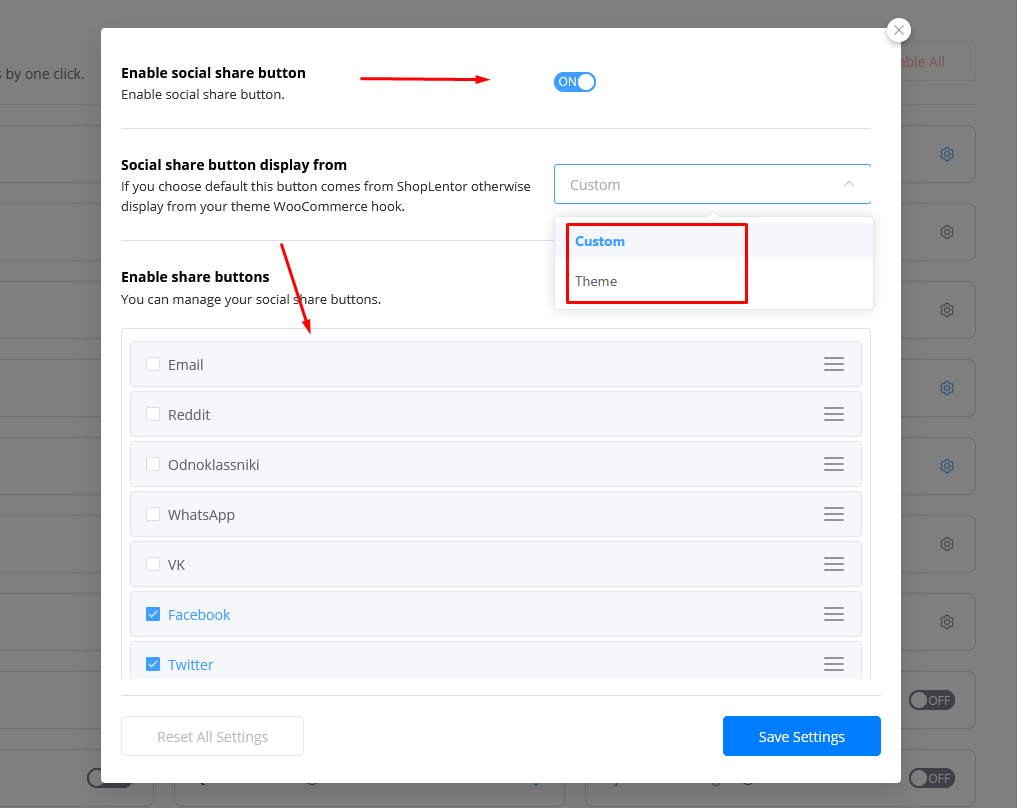This screenshot has width=1017, height=808.
Task: Click the VK row drag handle
Action: coord(833,564)
